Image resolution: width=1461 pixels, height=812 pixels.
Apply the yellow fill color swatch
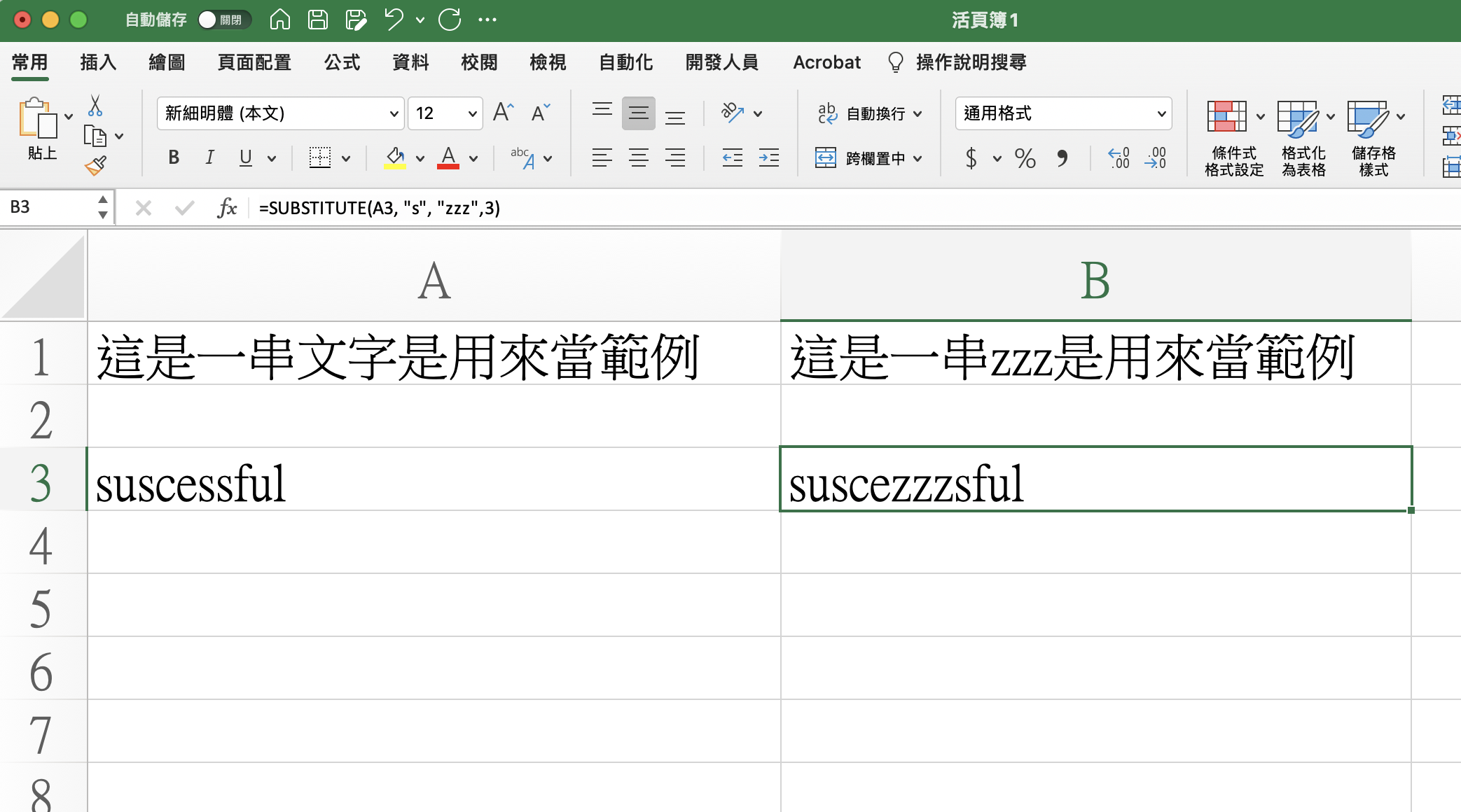(x=395, y=158)
